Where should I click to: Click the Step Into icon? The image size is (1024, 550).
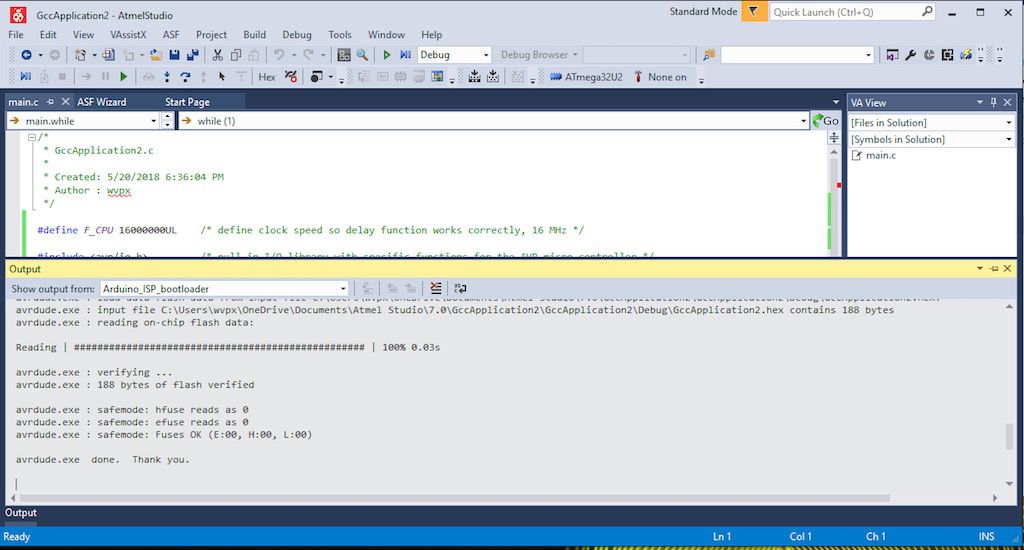(167, 77)
